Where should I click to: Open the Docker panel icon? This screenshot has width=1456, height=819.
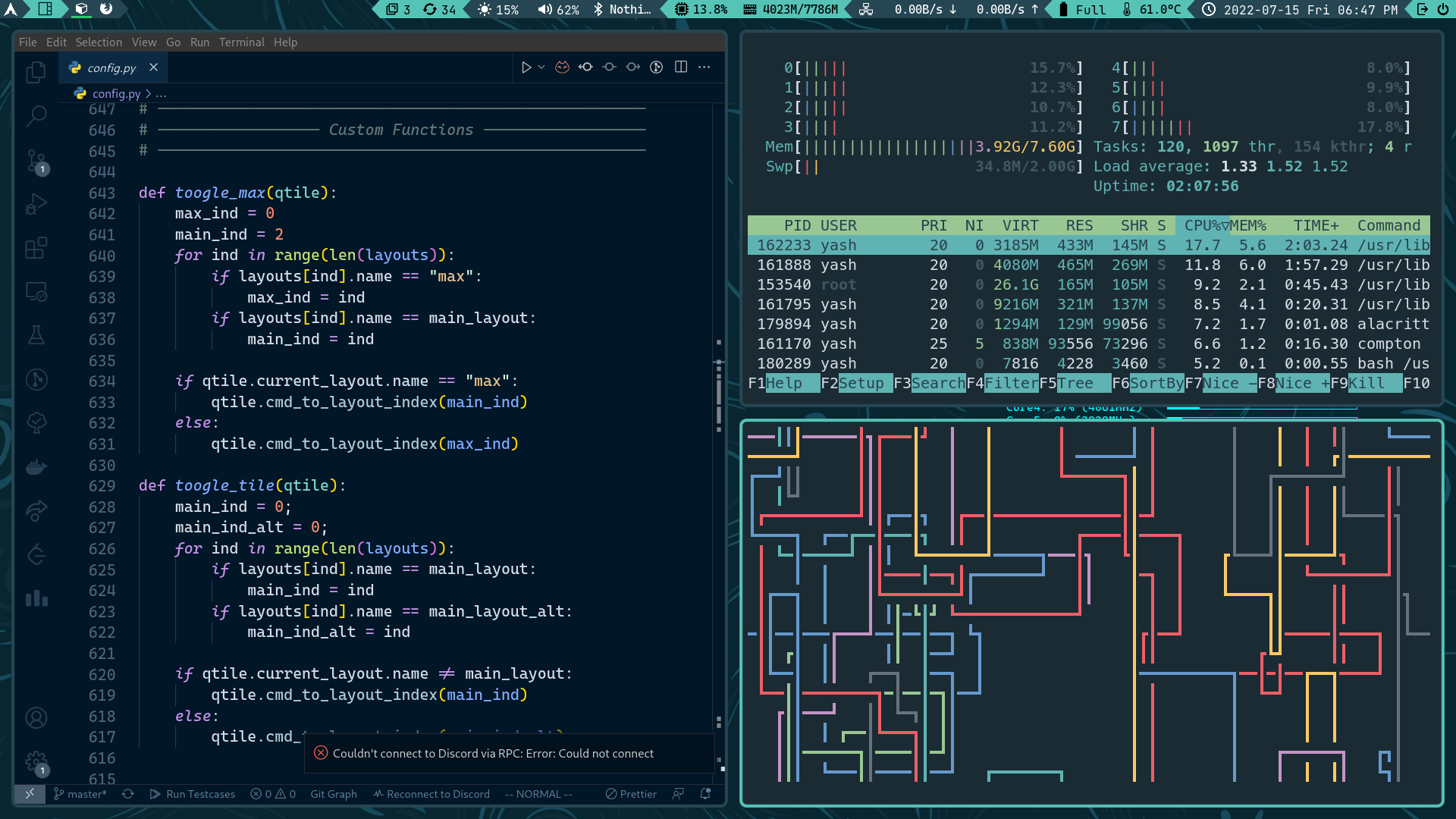click(36, 466)
